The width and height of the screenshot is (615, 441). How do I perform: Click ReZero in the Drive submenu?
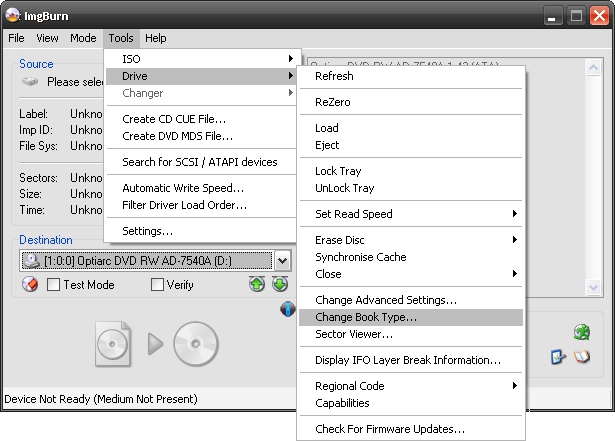[x=411, y=102]
